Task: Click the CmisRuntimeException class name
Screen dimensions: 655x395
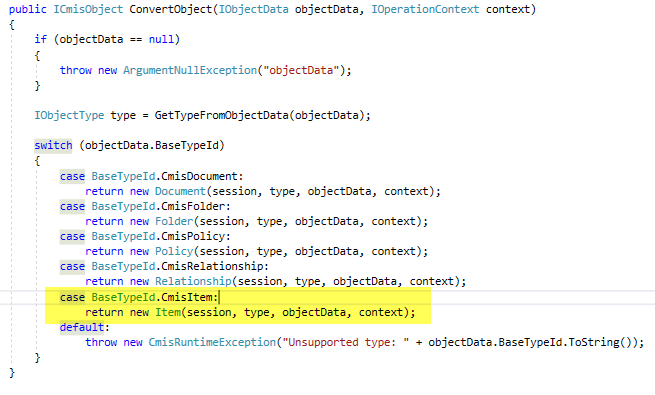Action: pyautogui.click(x=212, y=342)
